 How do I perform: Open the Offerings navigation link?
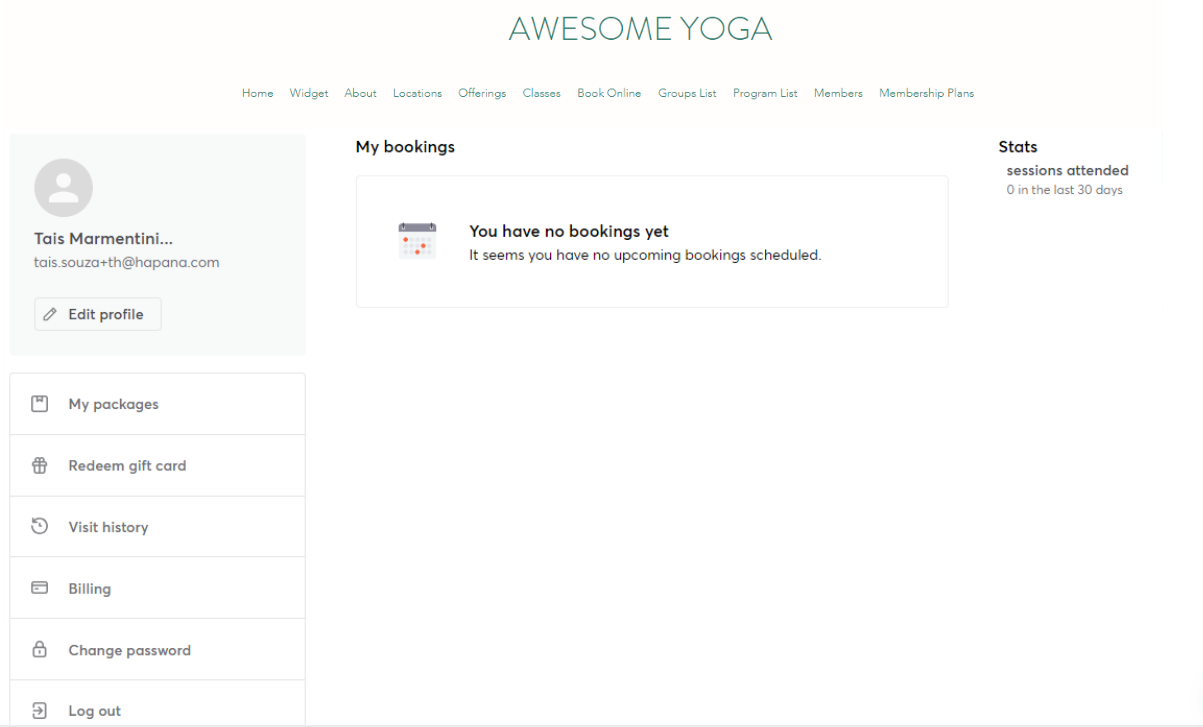coord(482,93)
